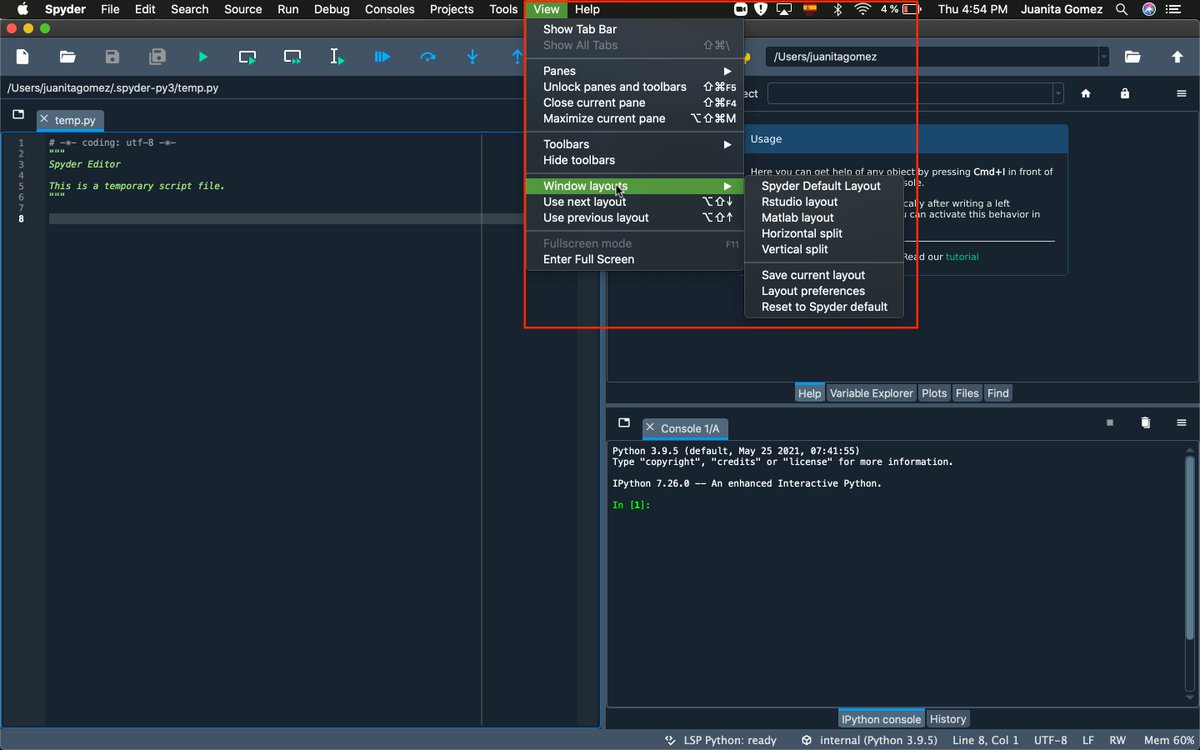Click the LSP Python status bar icon
The height and width of the screenshot is (750, 1200).
669,740
